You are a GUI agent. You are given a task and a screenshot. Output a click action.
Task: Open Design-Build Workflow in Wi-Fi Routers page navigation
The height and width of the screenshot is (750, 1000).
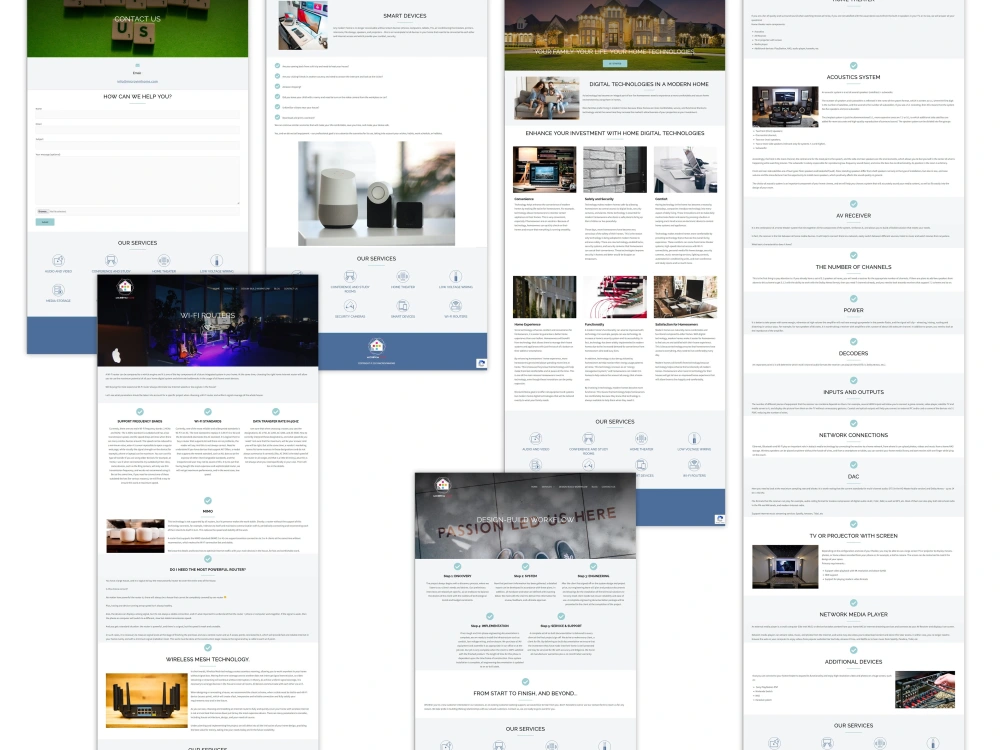[255, 289]
